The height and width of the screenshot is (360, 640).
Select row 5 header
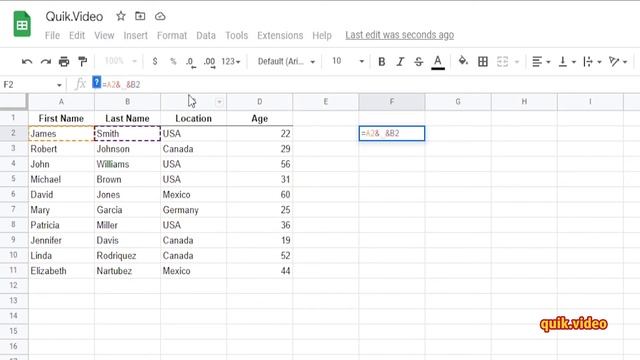pos(13,179)
